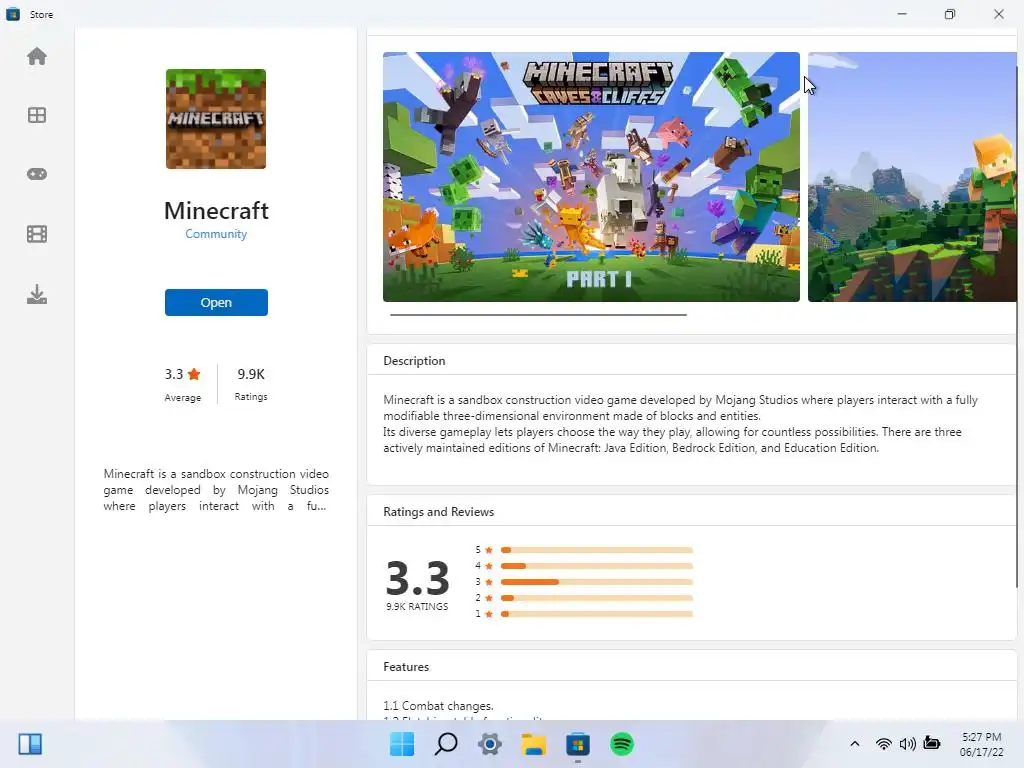Click the page vertical scrollbar
The width and height of the screenshot is (1024, 768).
pos(1017,327)
